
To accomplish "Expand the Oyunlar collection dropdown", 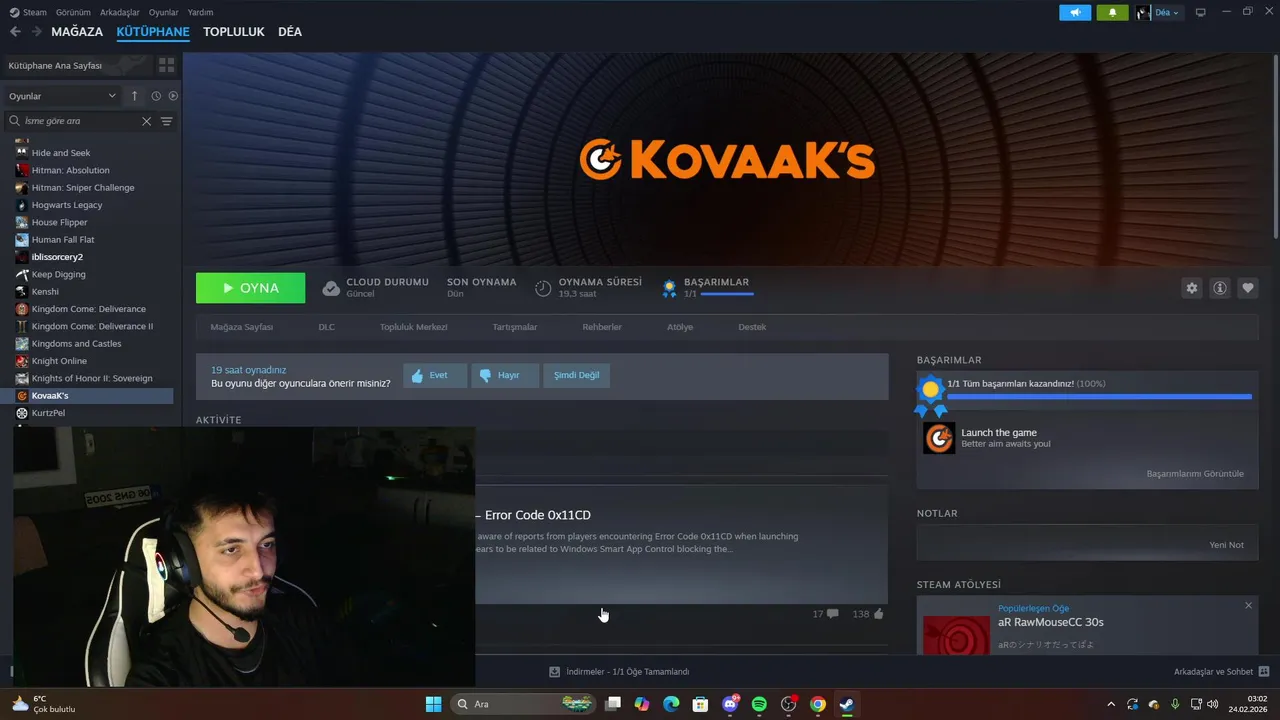I will 63,96.
